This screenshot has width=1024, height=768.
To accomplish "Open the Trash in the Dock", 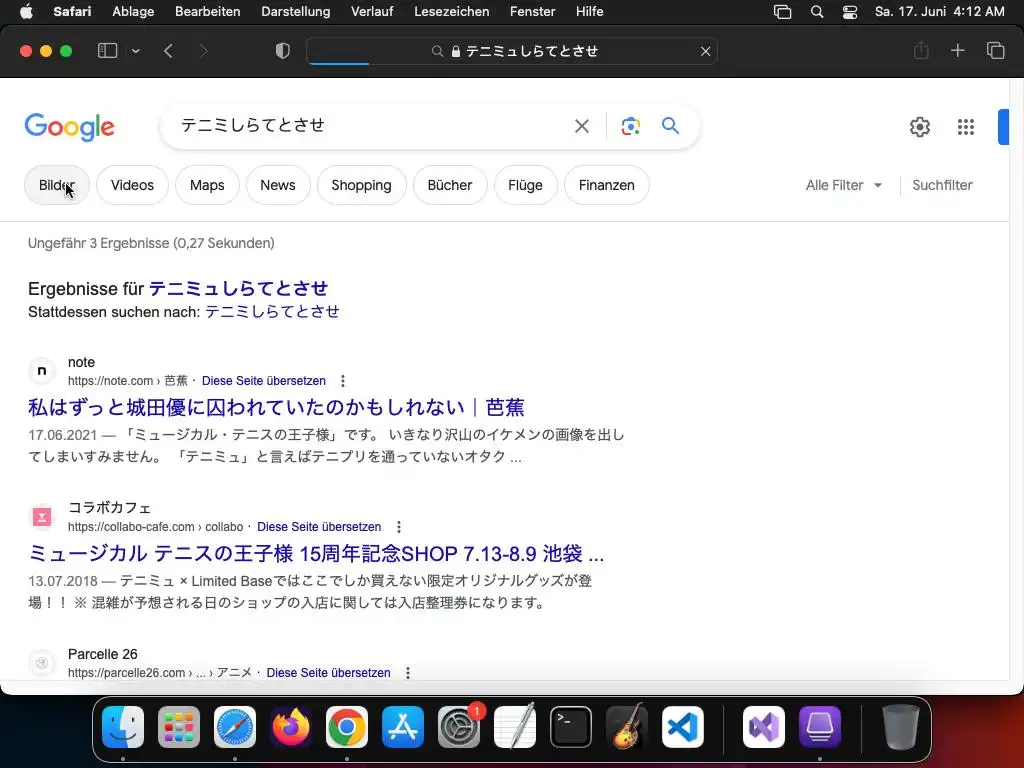I will click(x=901, y=727).
